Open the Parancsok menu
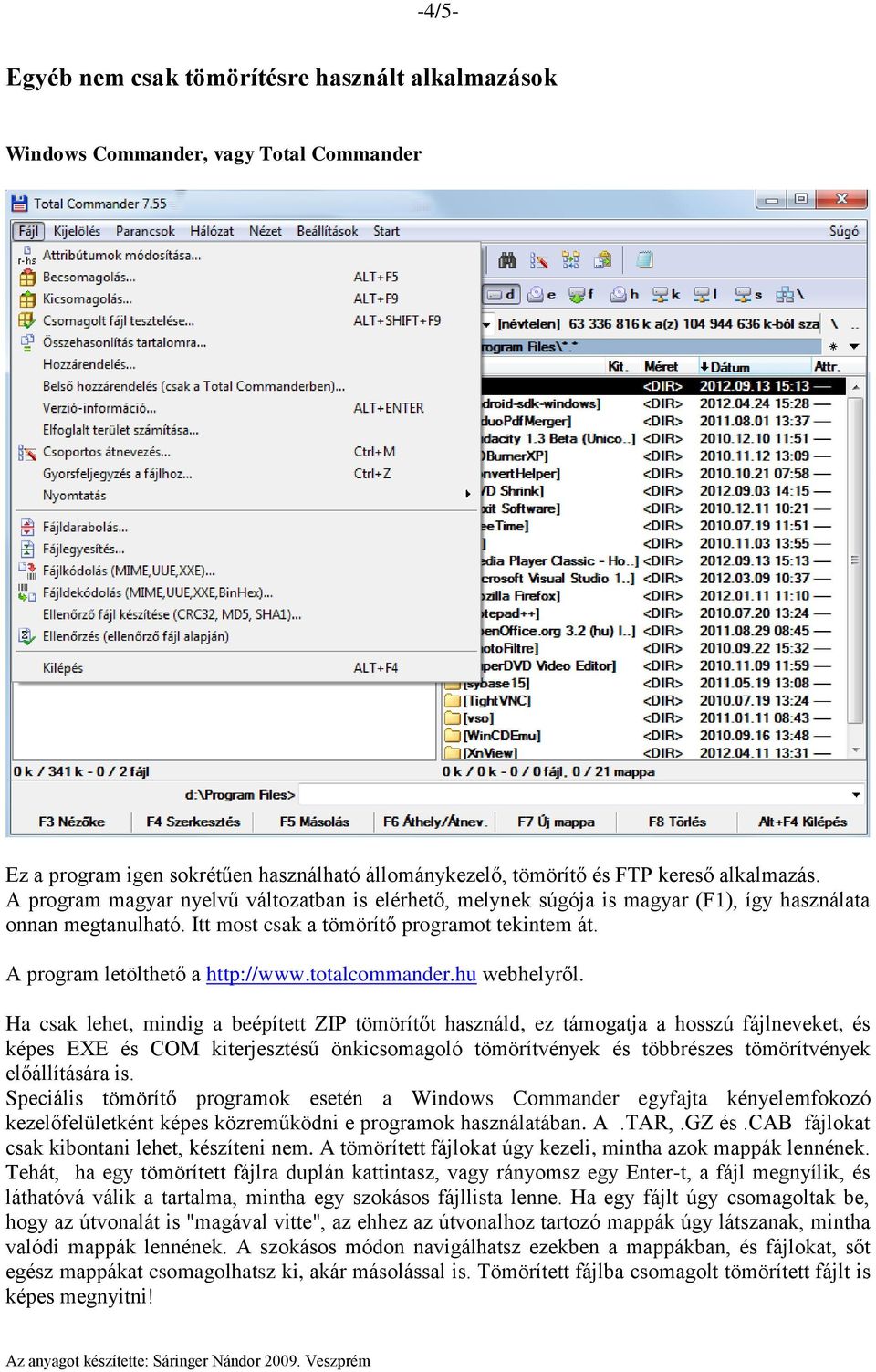876x1372 pixels. click(x=145, y=231)
